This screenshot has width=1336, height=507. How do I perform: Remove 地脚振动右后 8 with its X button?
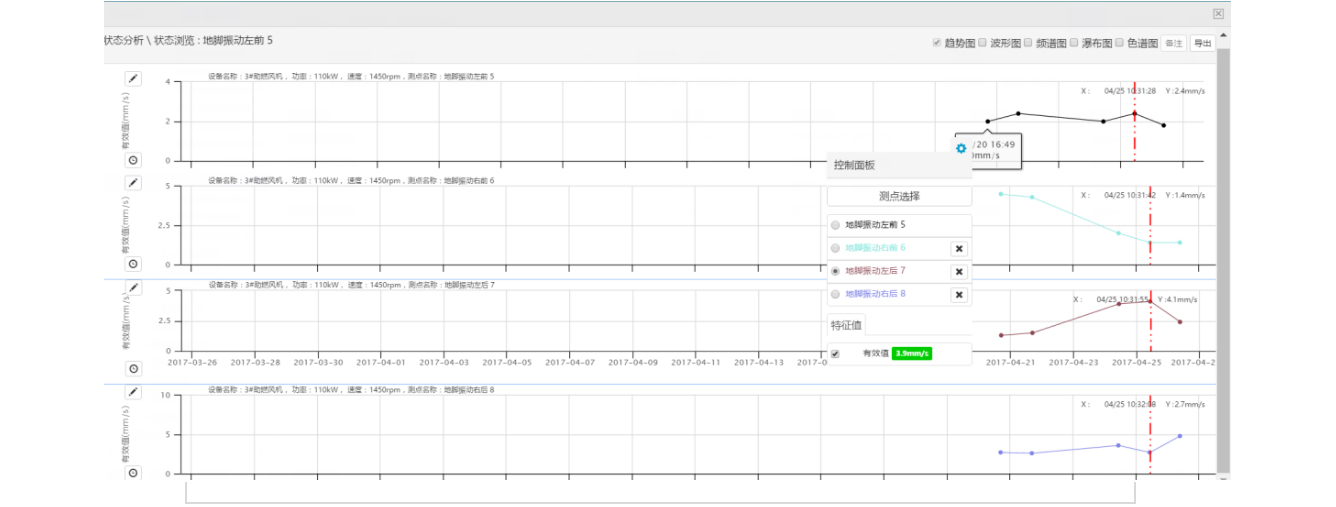[x=958, y=295]
